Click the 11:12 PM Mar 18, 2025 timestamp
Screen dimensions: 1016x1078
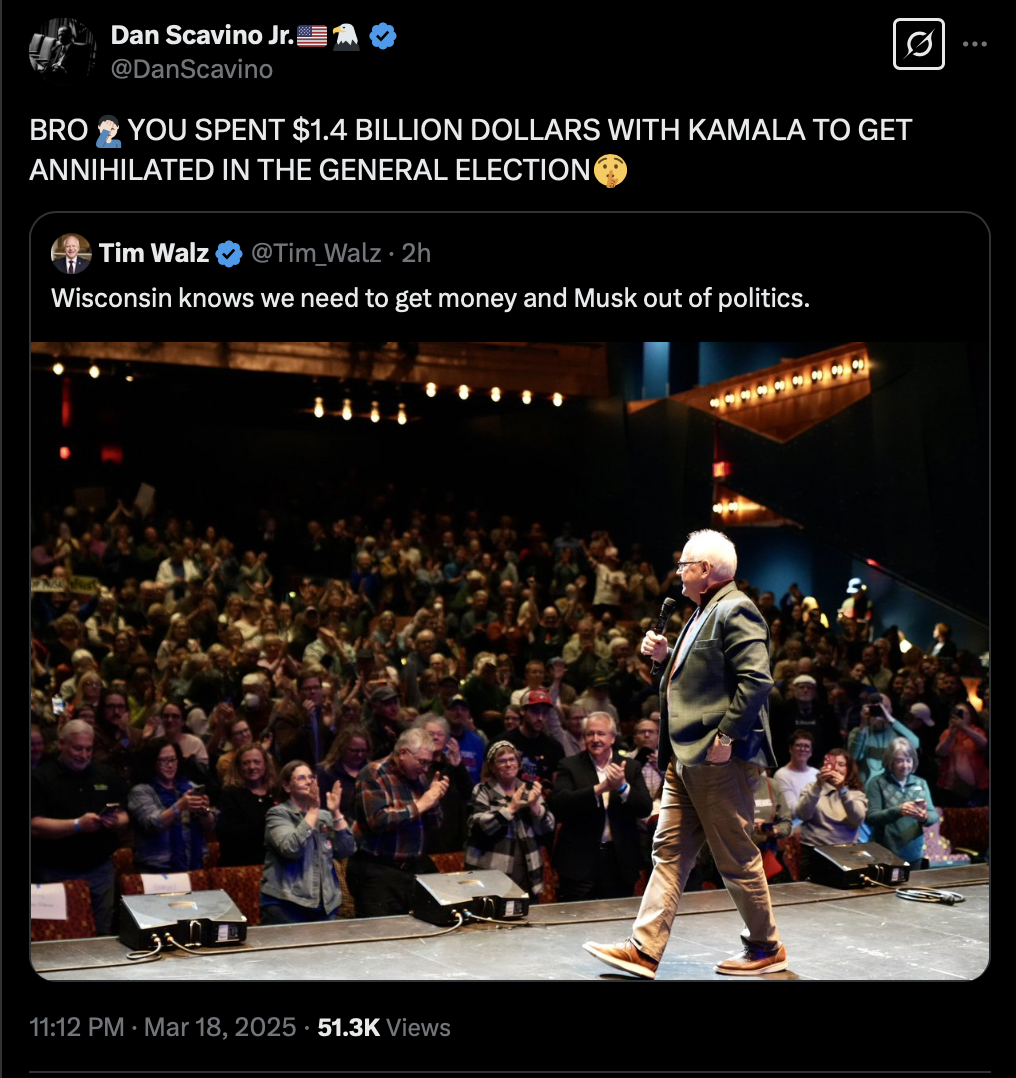pyautogui.click(x=162, y=1027)
